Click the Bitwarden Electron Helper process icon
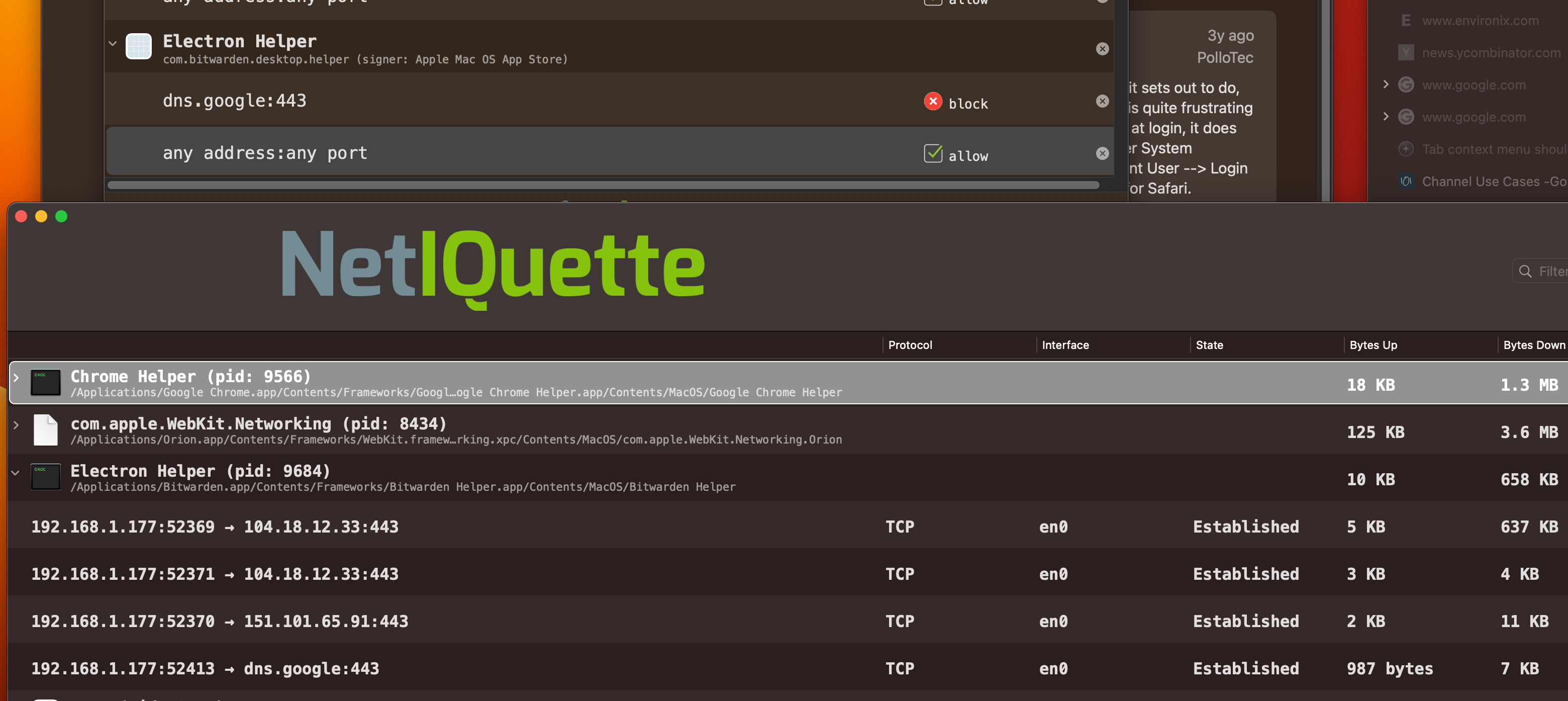This screenshot has height=701, width=1568. [x=46, y=477]
